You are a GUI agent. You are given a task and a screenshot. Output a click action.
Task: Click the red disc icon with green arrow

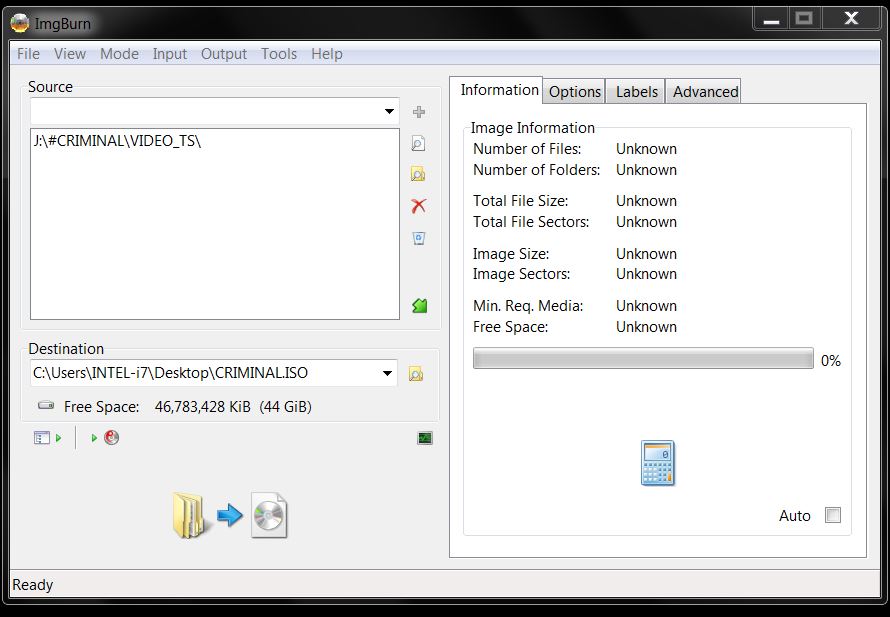coord(106,438)
